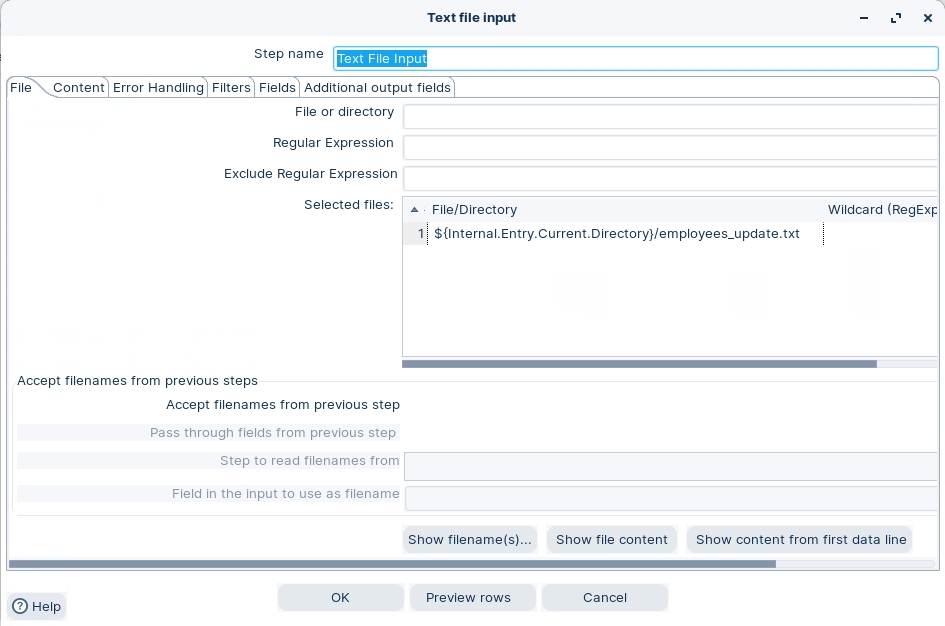Focus the File or directory input

(670, 117)
